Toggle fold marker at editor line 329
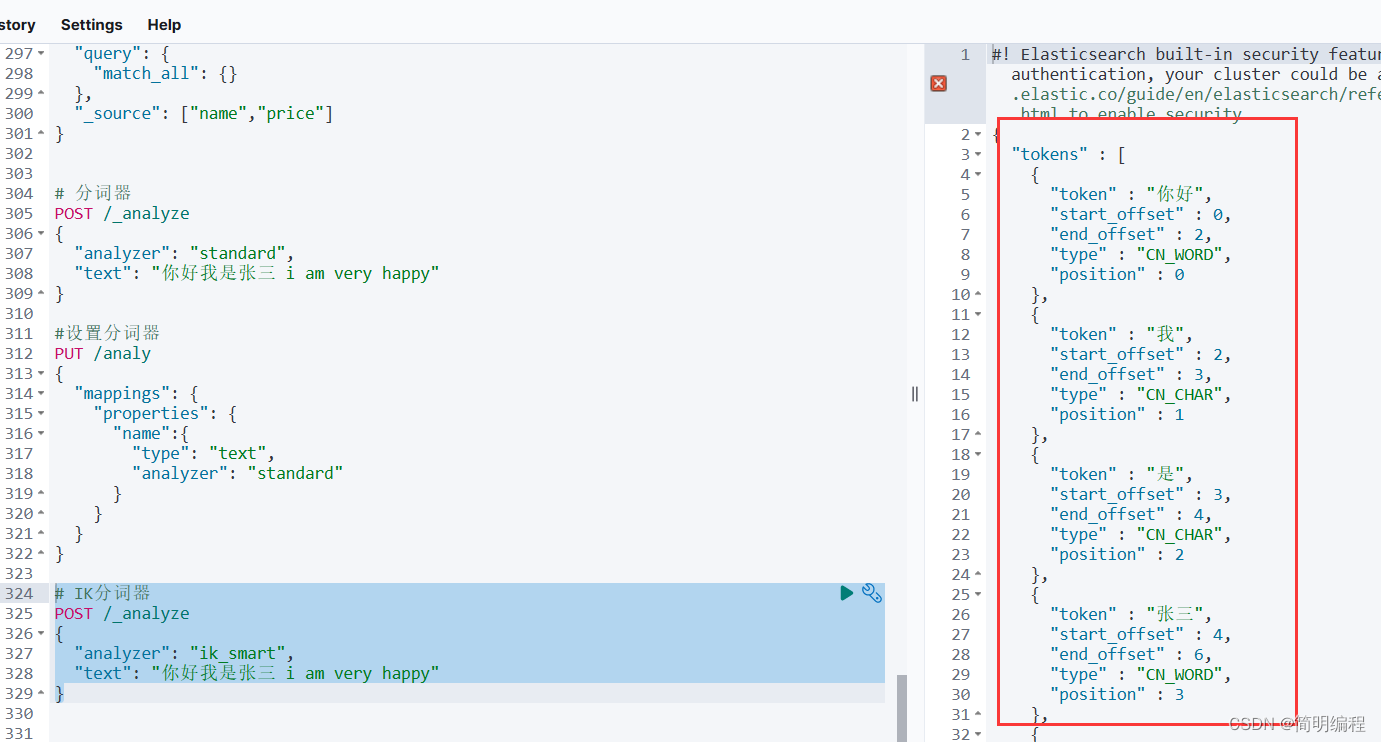Screen dimensions: 1381x742 click(41, 693)
